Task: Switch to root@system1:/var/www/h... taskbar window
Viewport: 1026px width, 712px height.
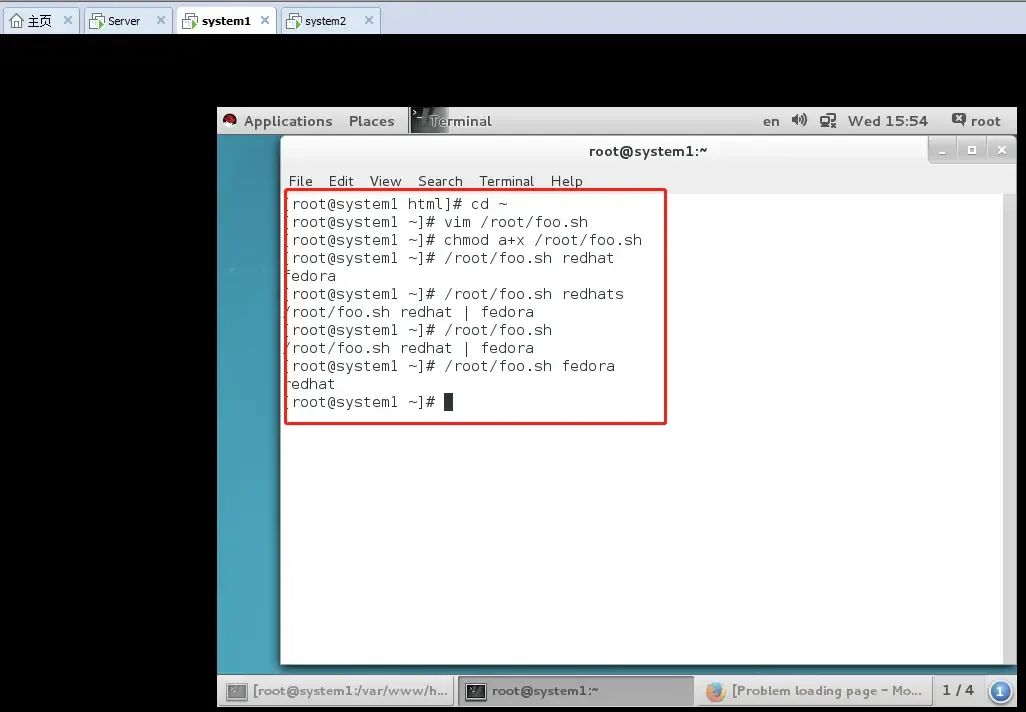Action: pos(336,691)
